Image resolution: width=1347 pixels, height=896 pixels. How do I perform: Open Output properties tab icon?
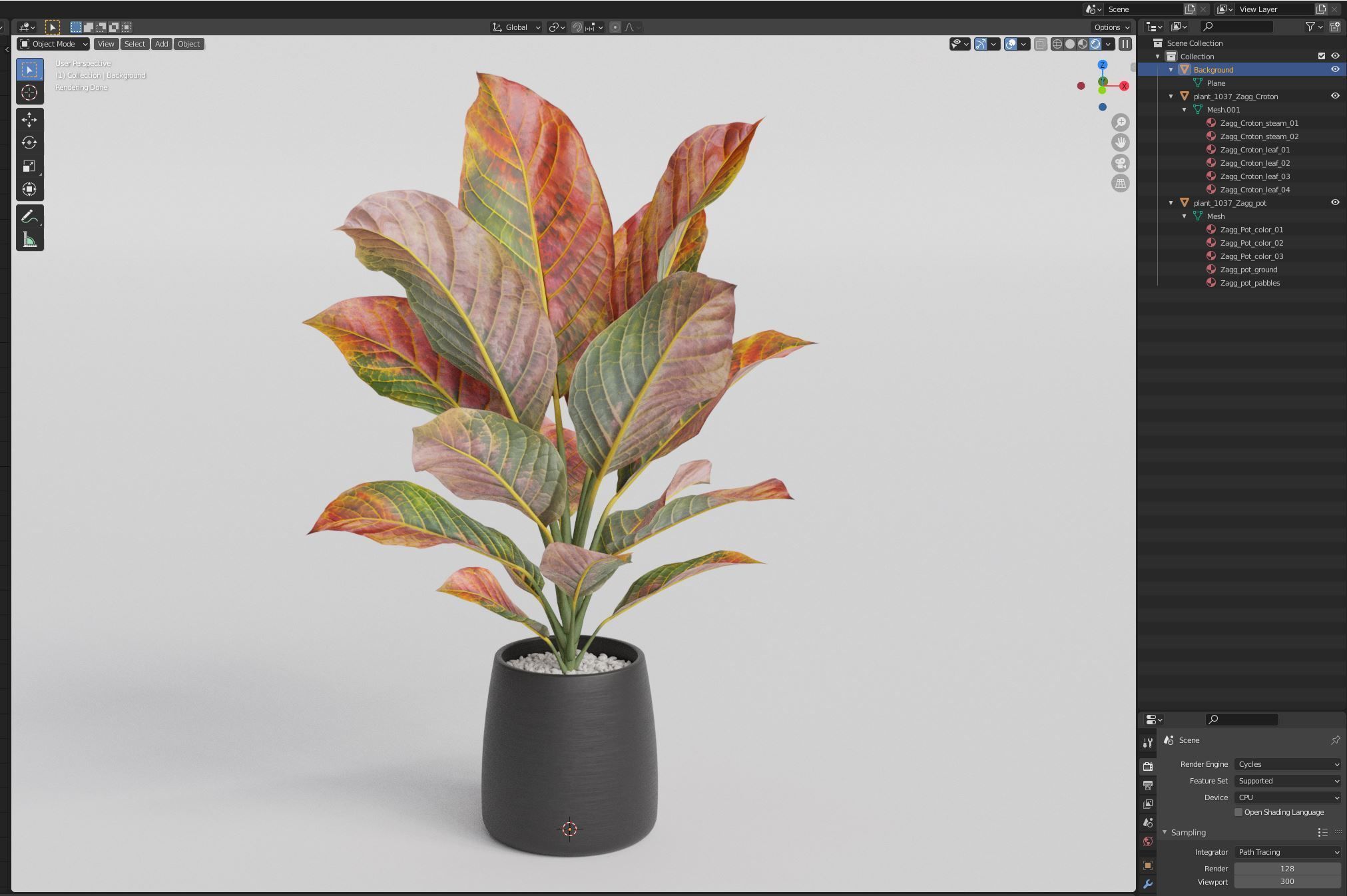click(1148, 785)
